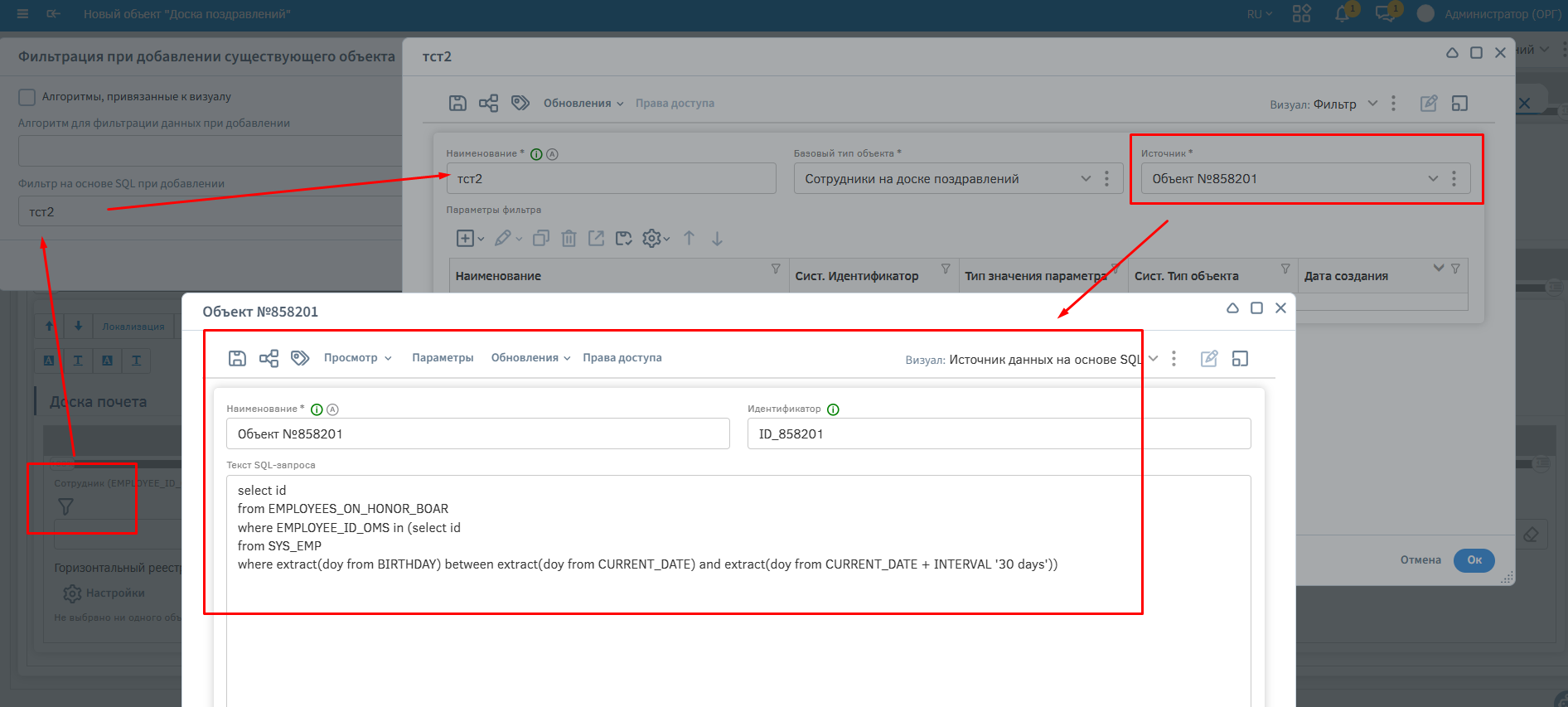
Task: Click the gear settings icon in parameters toolbar
Action: [652, 239]
